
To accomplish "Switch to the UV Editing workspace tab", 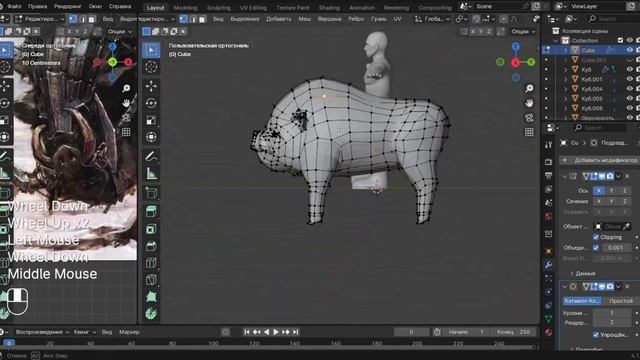I will pyautogui.click(x=253, y=7).
